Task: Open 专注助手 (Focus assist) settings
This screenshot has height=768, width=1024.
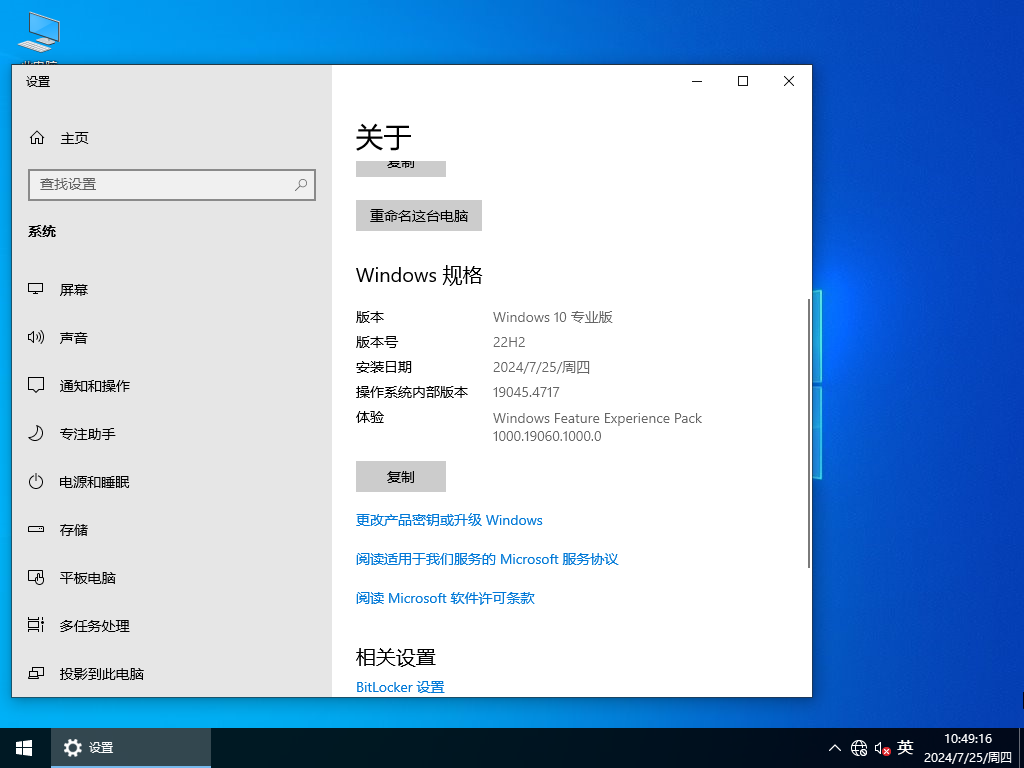Action: pos(37,433)
